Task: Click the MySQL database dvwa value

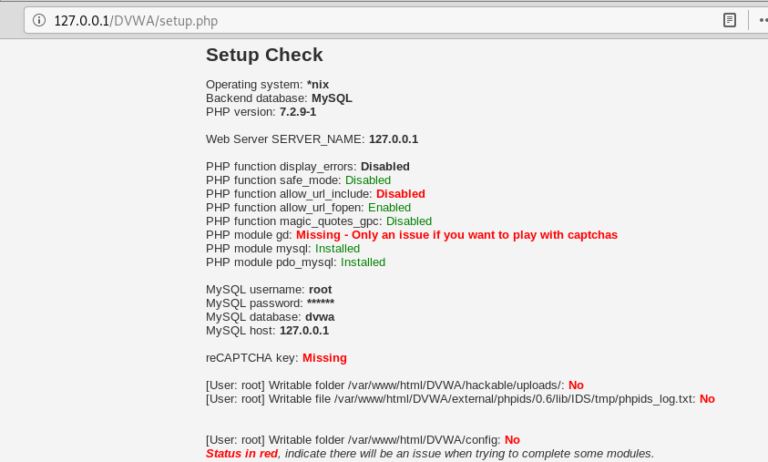Action: 319,317
